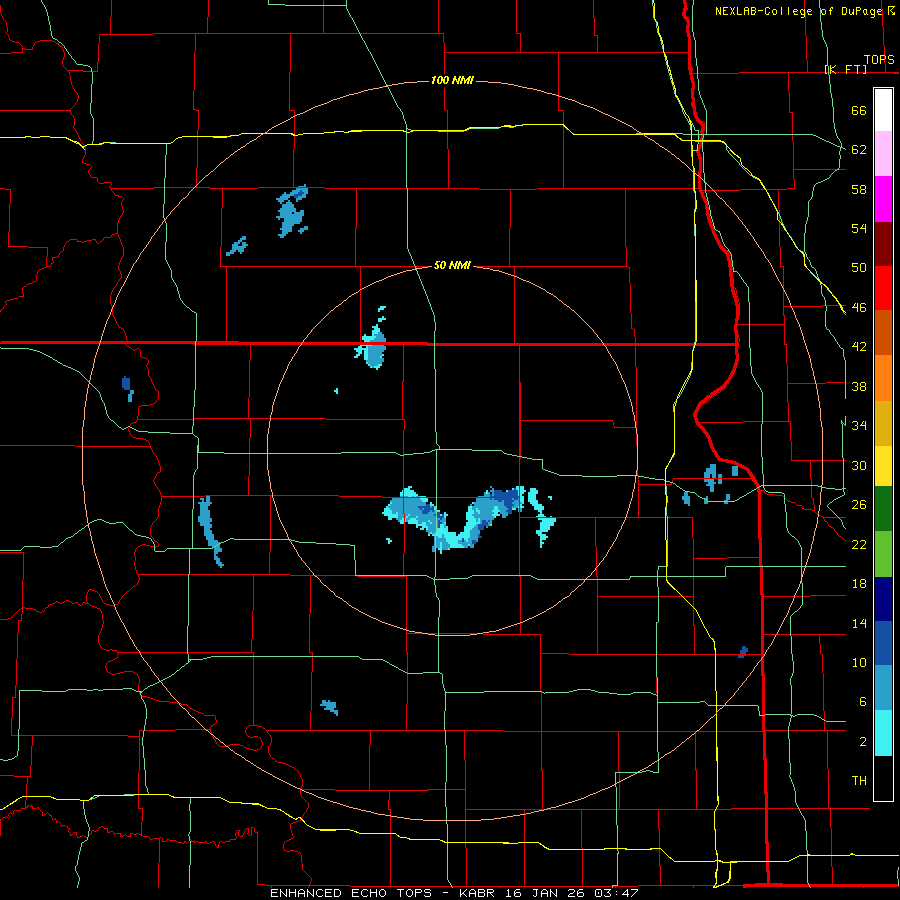The width and height of the screenshot is (900, 900).
Task: Click the elongated echo streak west of center
Action: pyautogui.click(x=209, y=531)
